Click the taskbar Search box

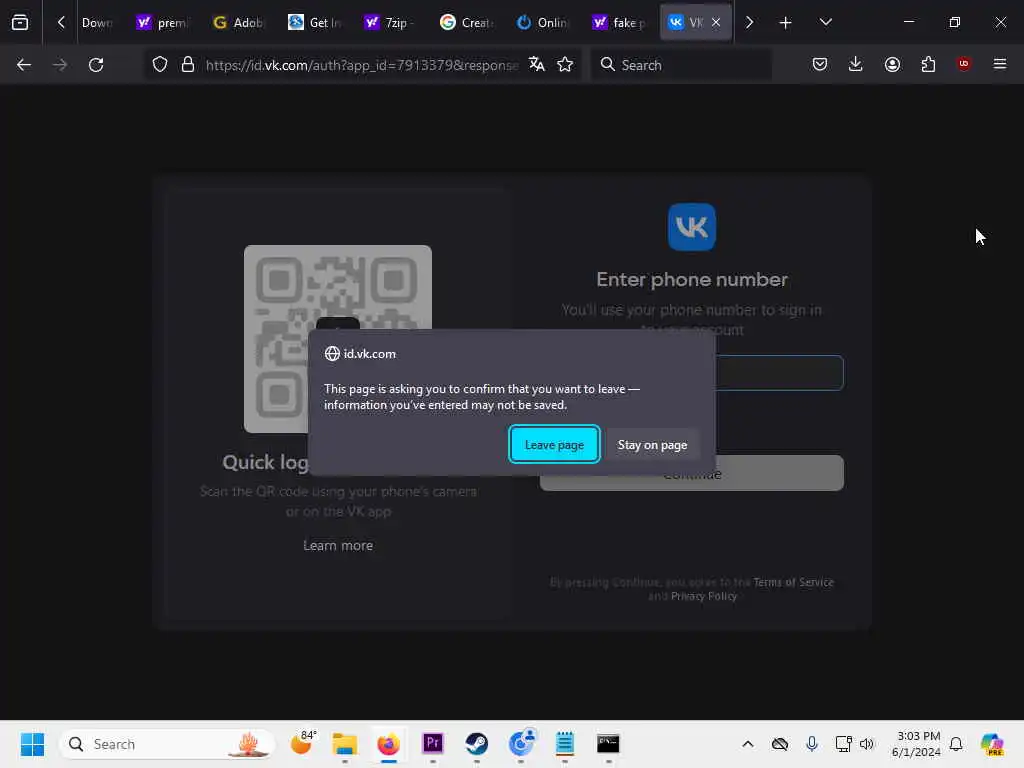[167, 744]
